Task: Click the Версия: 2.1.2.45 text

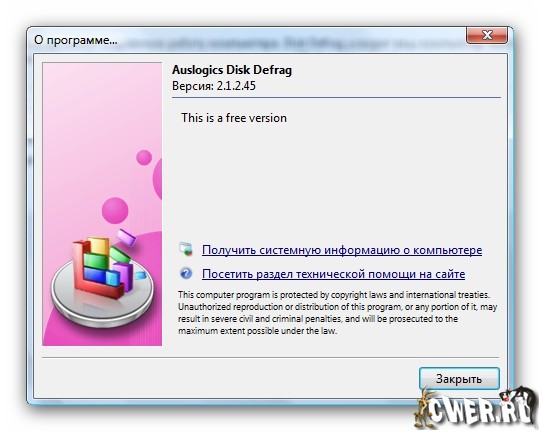Action: pos(214,86)
